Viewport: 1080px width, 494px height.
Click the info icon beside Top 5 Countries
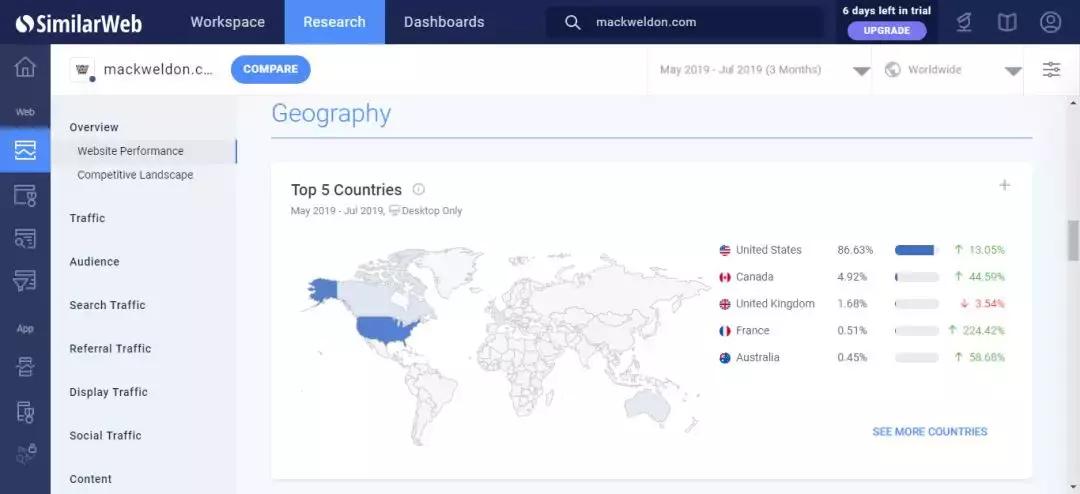pyautogui.click(x=419, y=189)
